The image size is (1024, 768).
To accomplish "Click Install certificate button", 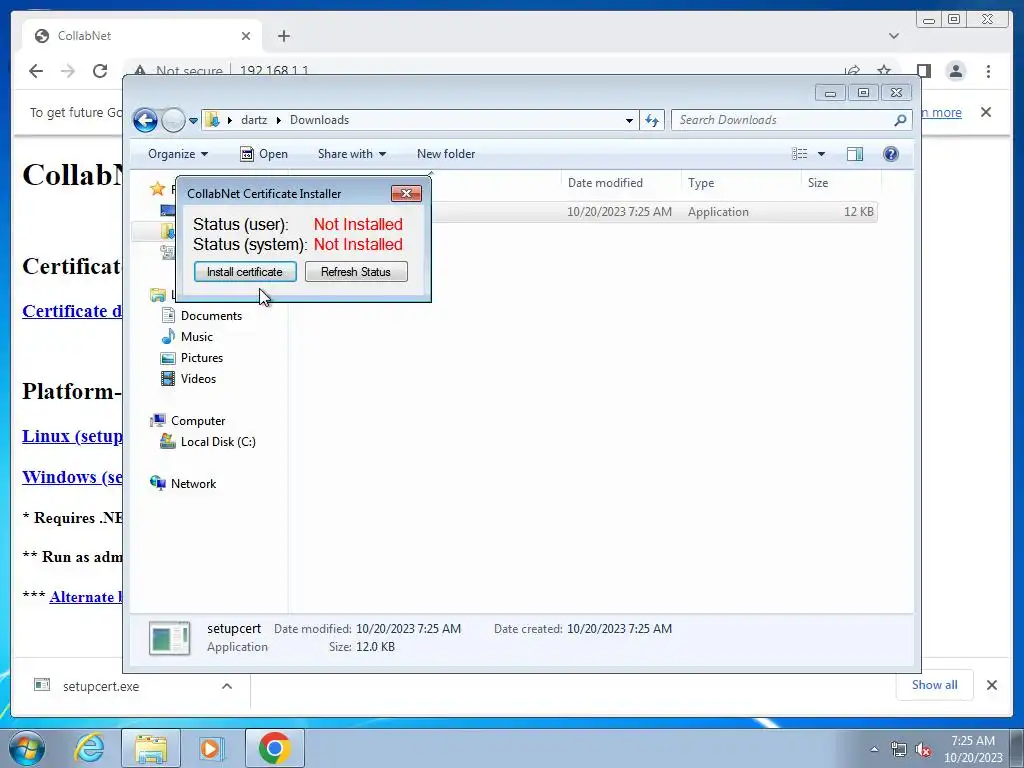I will click(245, 272).
